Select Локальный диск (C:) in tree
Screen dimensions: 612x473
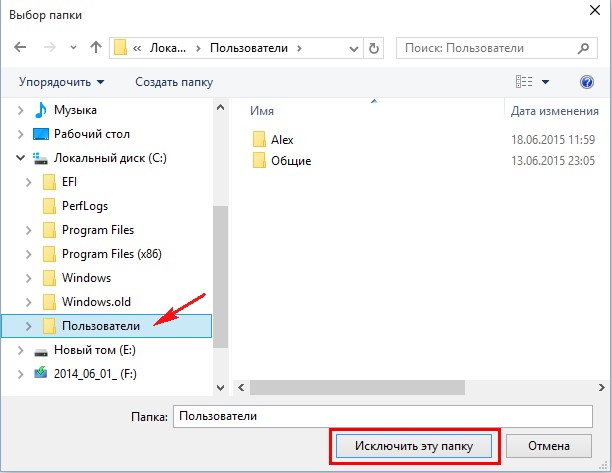(x=110, y=158)
